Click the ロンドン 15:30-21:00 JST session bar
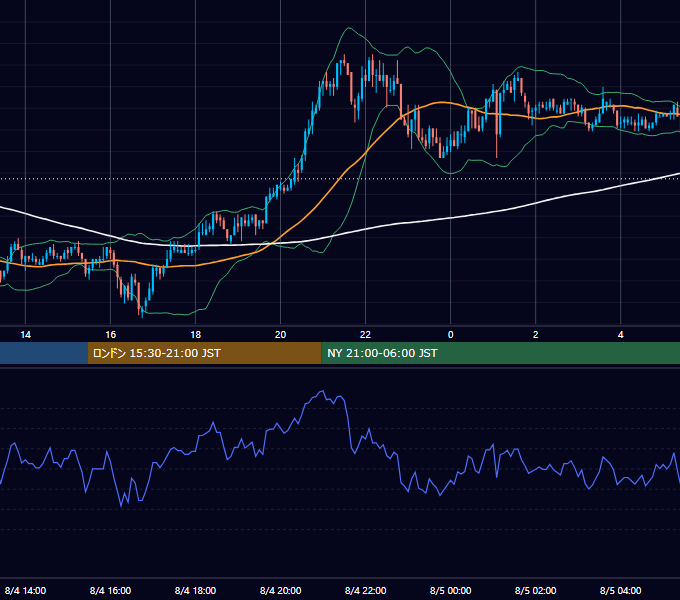 coord(204,353)
